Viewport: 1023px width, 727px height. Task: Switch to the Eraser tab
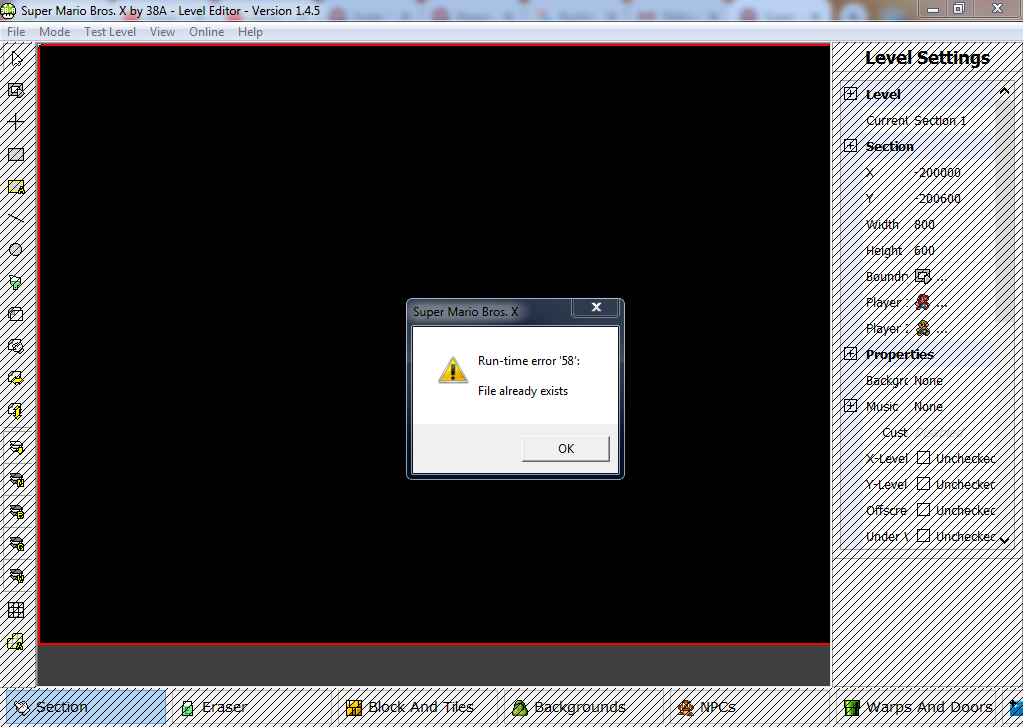pyautogui.click(x=253, y=707)
